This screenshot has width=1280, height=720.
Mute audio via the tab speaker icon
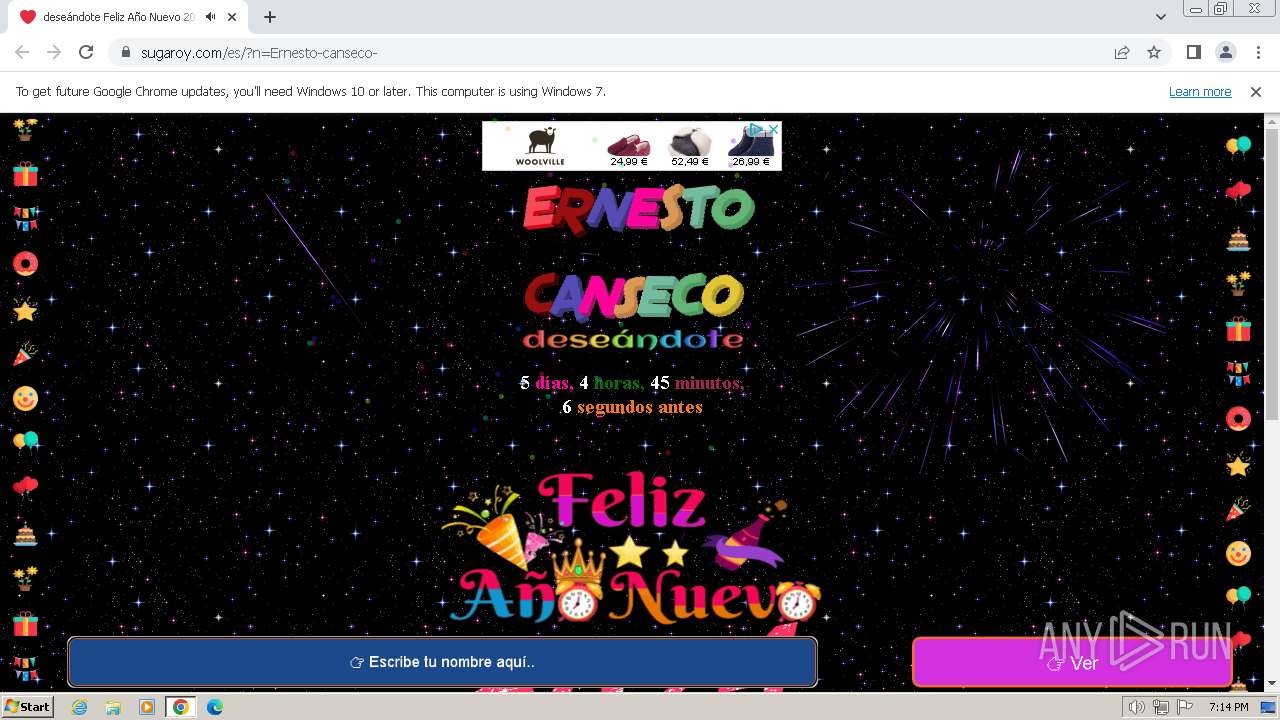click(210, 17)
